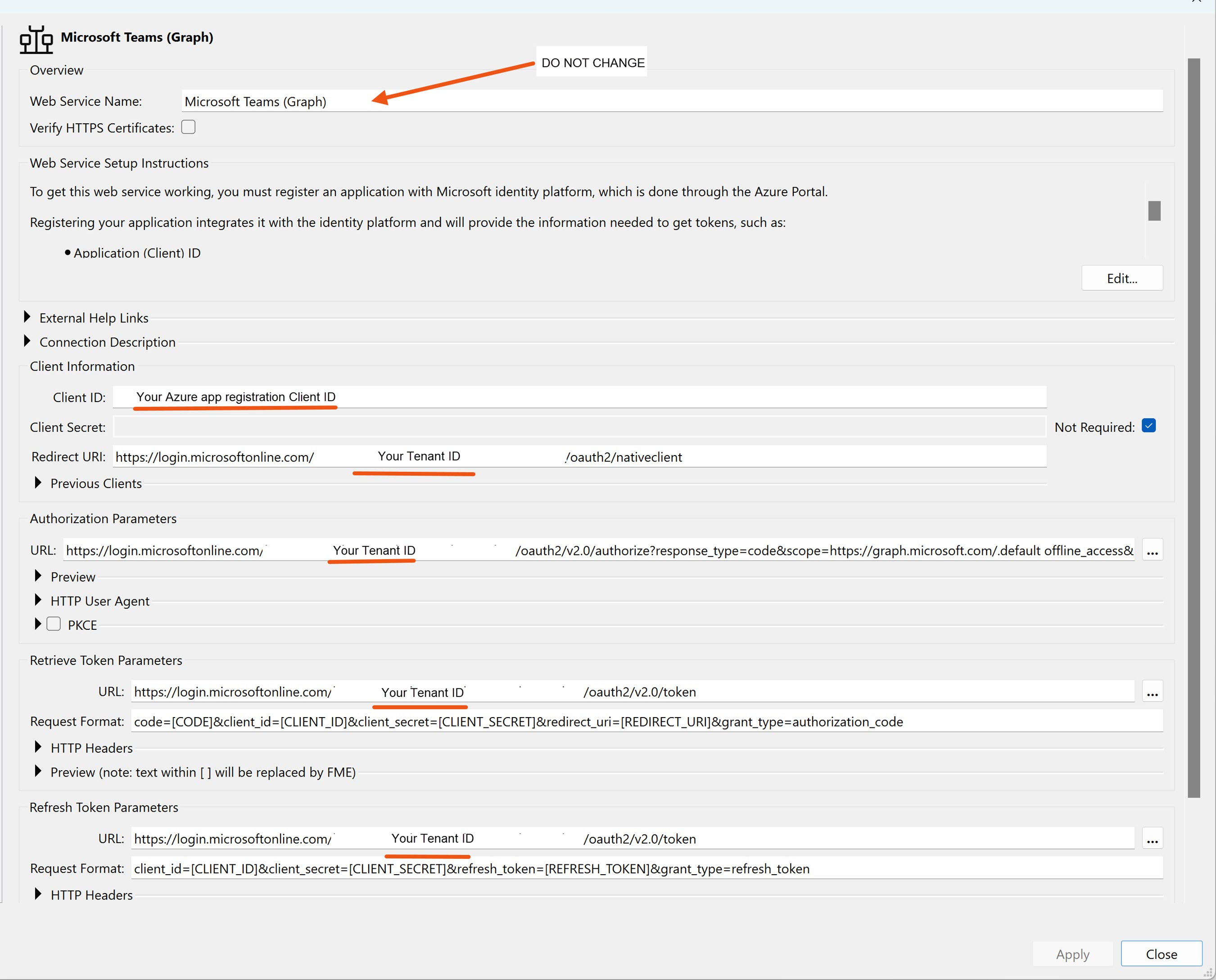Expand Authorization Parameters Preview section
Screen dimensions: 1216x980
coord(38,576)
